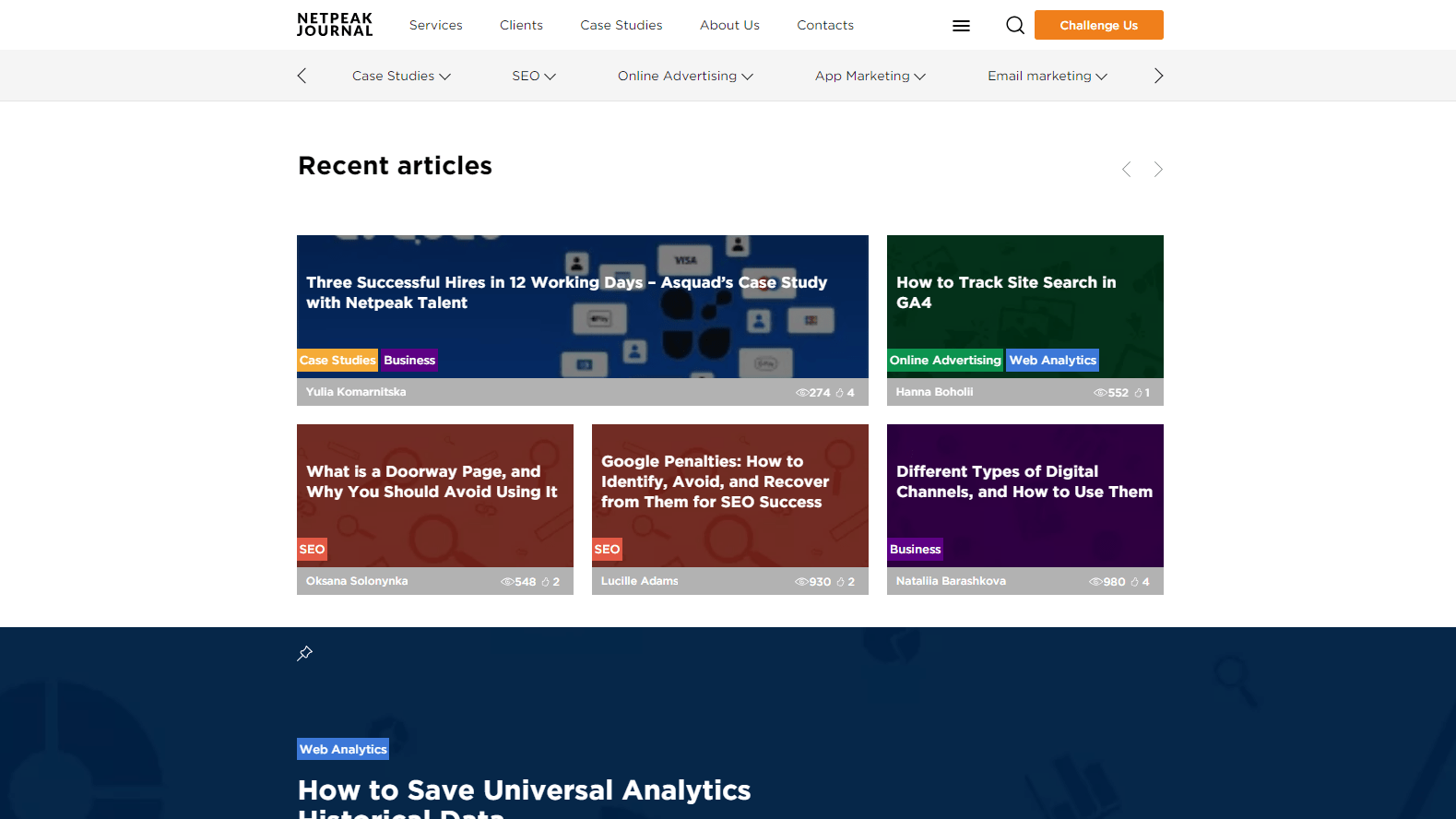Viewport: 1456px width, 819px height.
Task: Click likes icon on Digital Channels article
Action: pyautogui.click(x=1135, y=582)
